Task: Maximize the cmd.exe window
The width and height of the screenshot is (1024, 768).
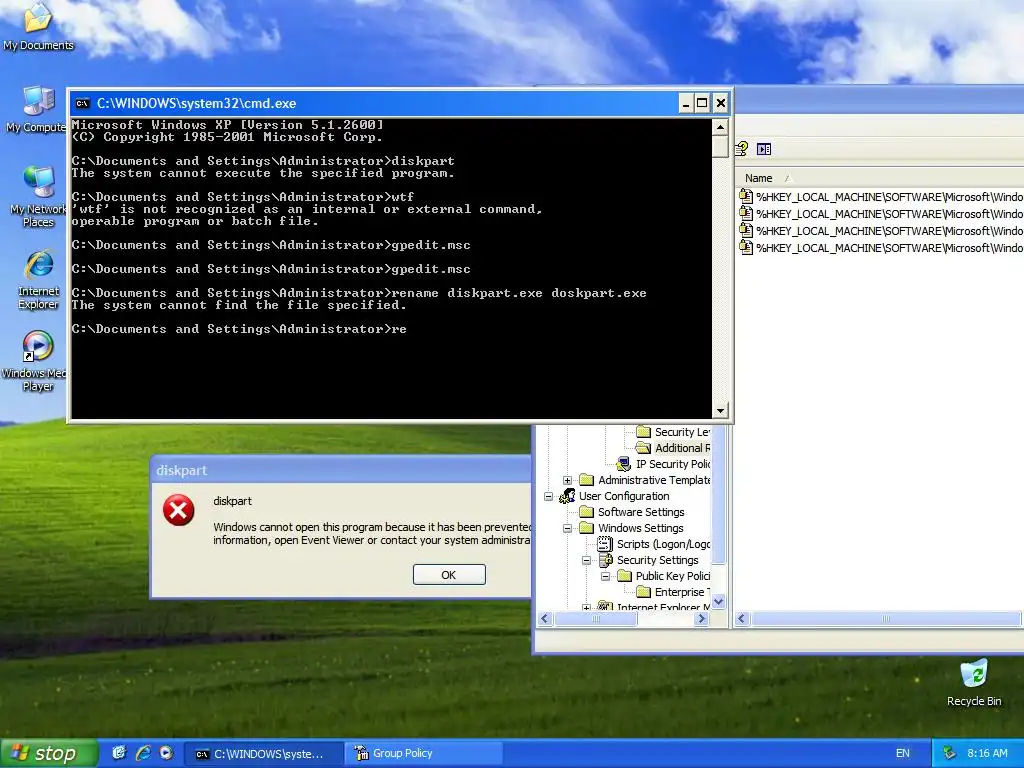Action: point(702,103)
